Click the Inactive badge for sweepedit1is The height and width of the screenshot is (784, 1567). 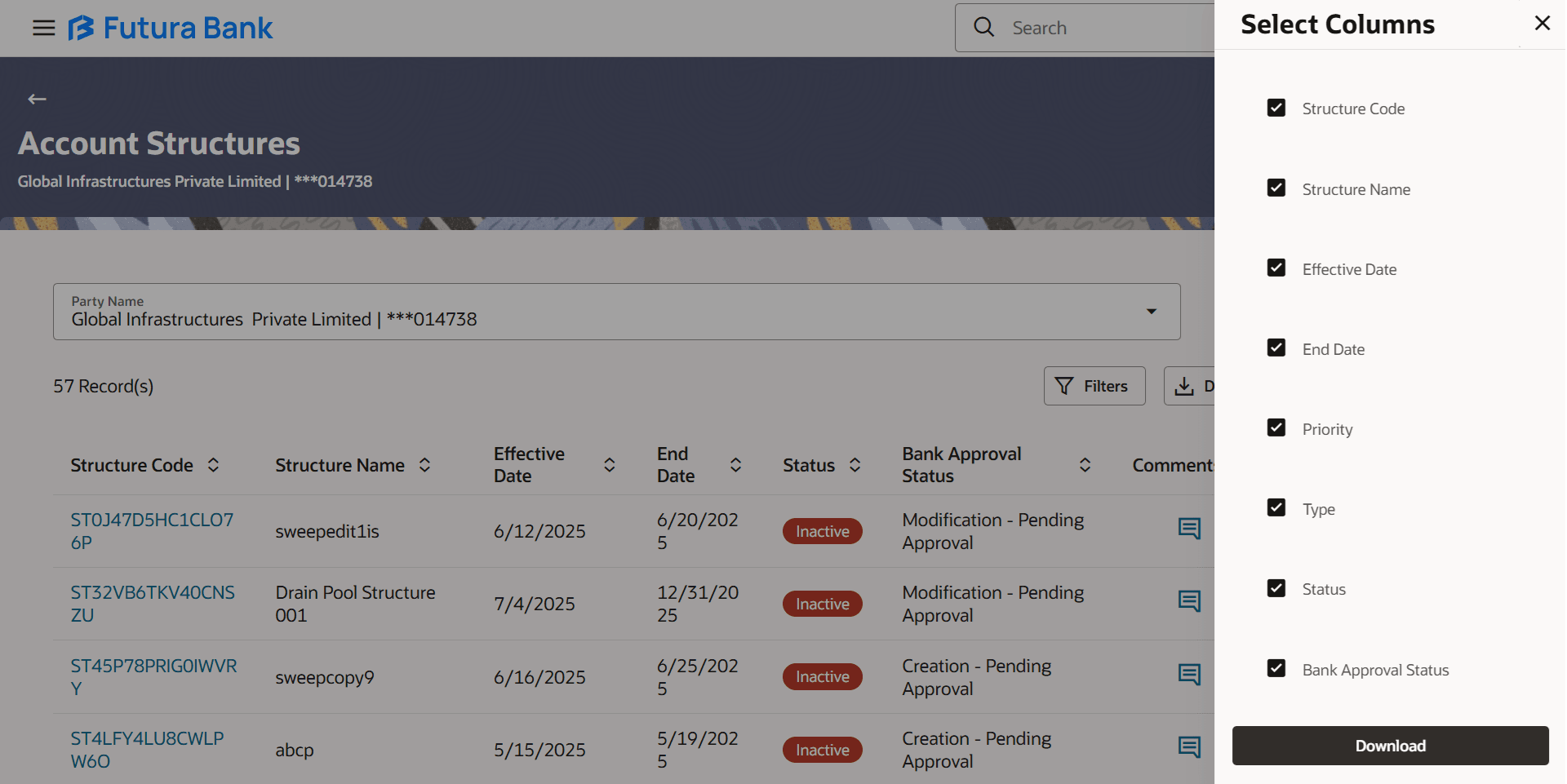pyautogui.click(x=823, y=531)
